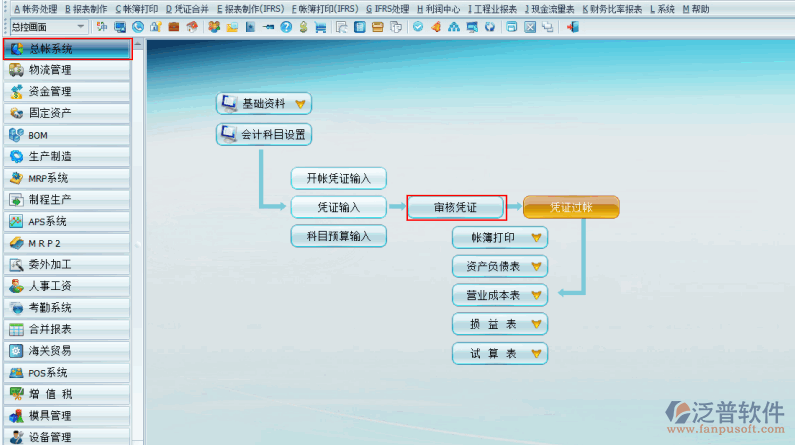Open the H利润中心 menu

[x=439, y=8]
